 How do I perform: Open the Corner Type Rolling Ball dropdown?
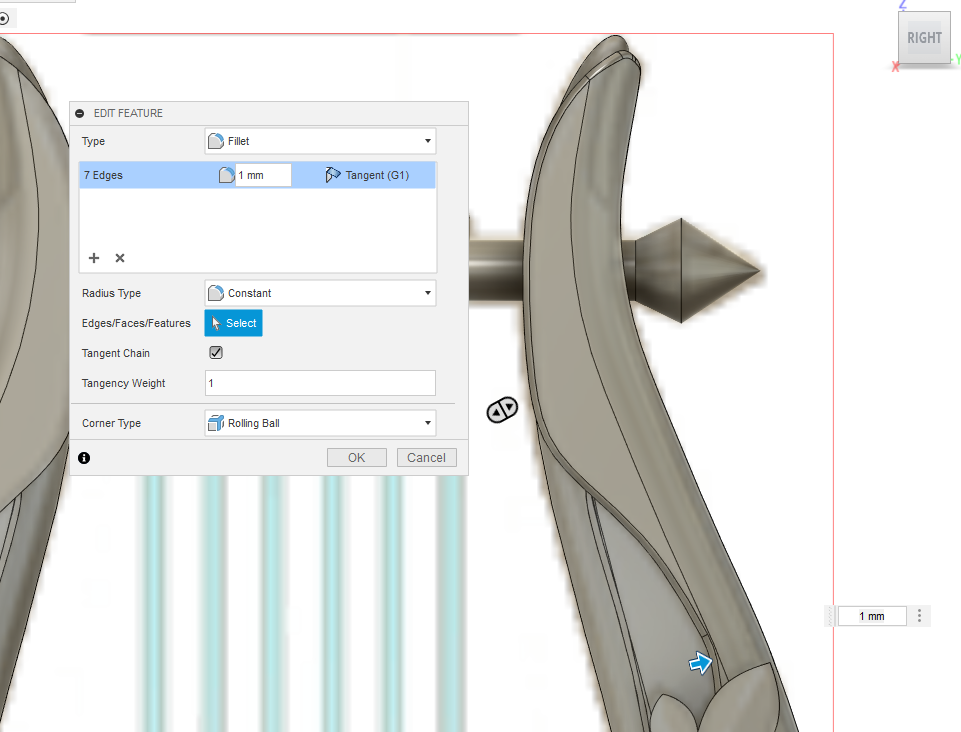320,423
